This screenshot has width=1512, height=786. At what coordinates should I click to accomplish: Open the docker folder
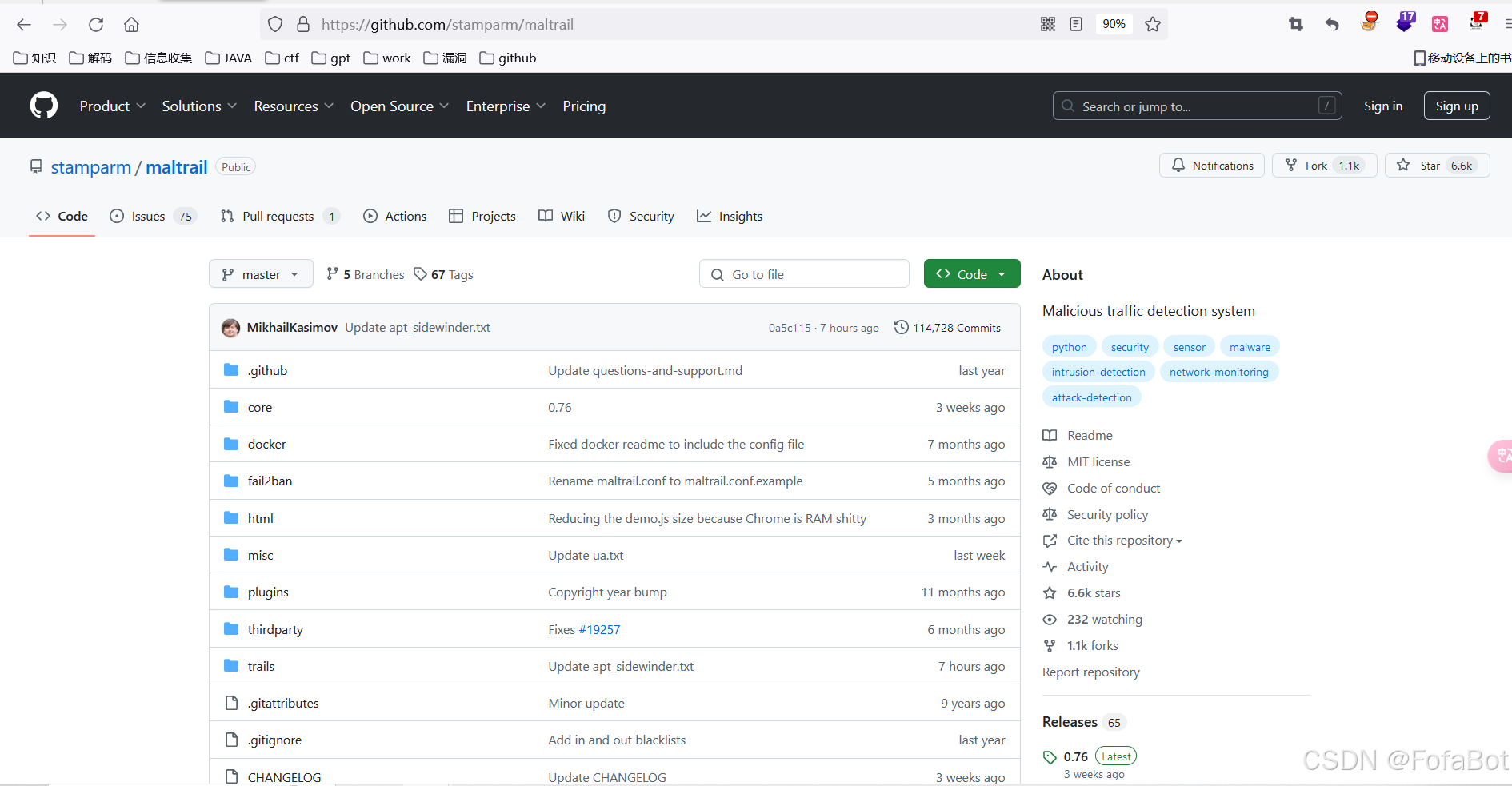pos(266,444)
